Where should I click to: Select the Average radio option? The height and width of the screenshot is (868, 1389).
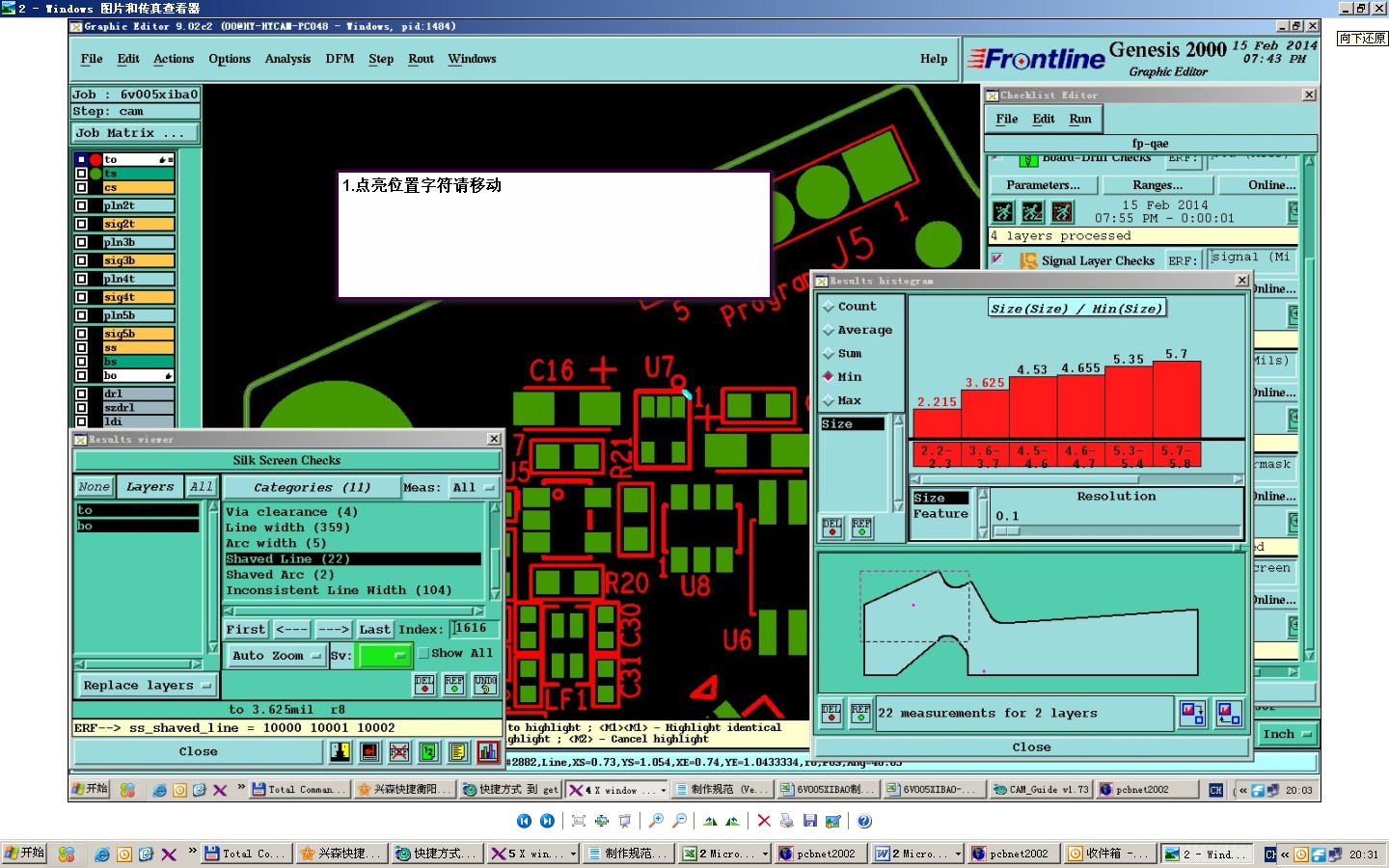pyautogui.click(x=828, y=330)
